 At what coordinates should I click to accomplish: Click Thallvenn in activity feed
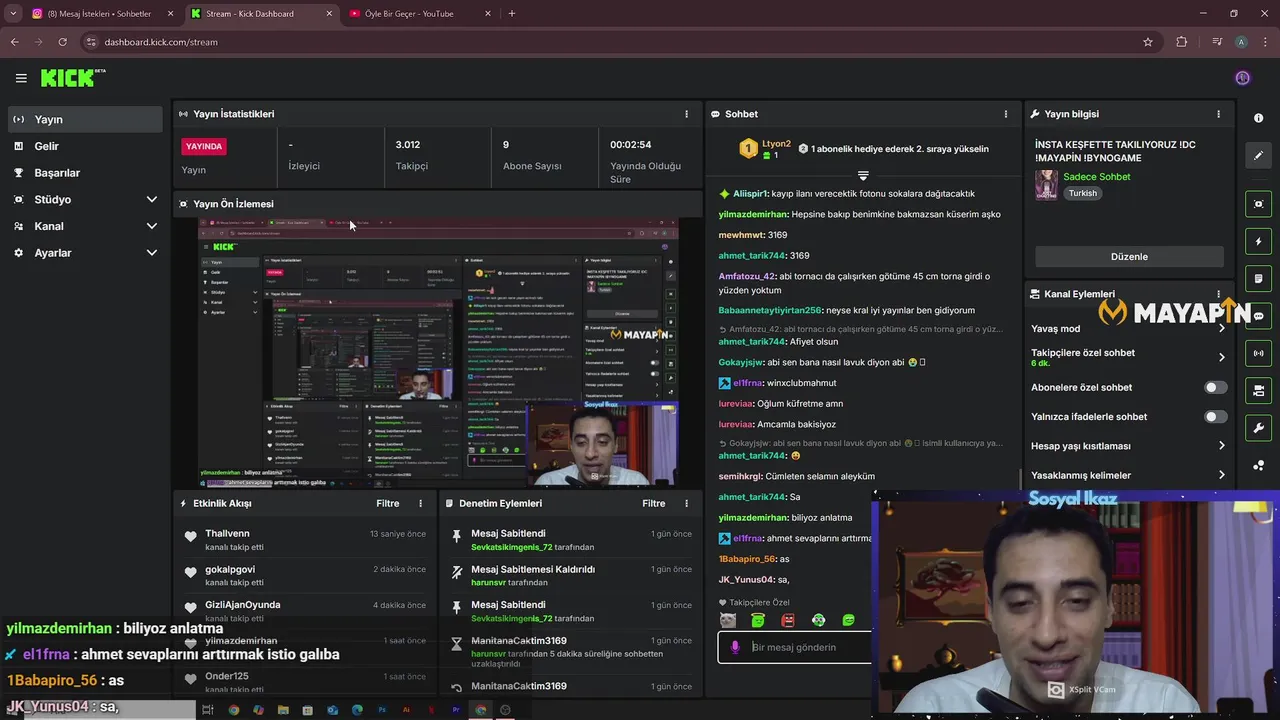tap(227, 534)
